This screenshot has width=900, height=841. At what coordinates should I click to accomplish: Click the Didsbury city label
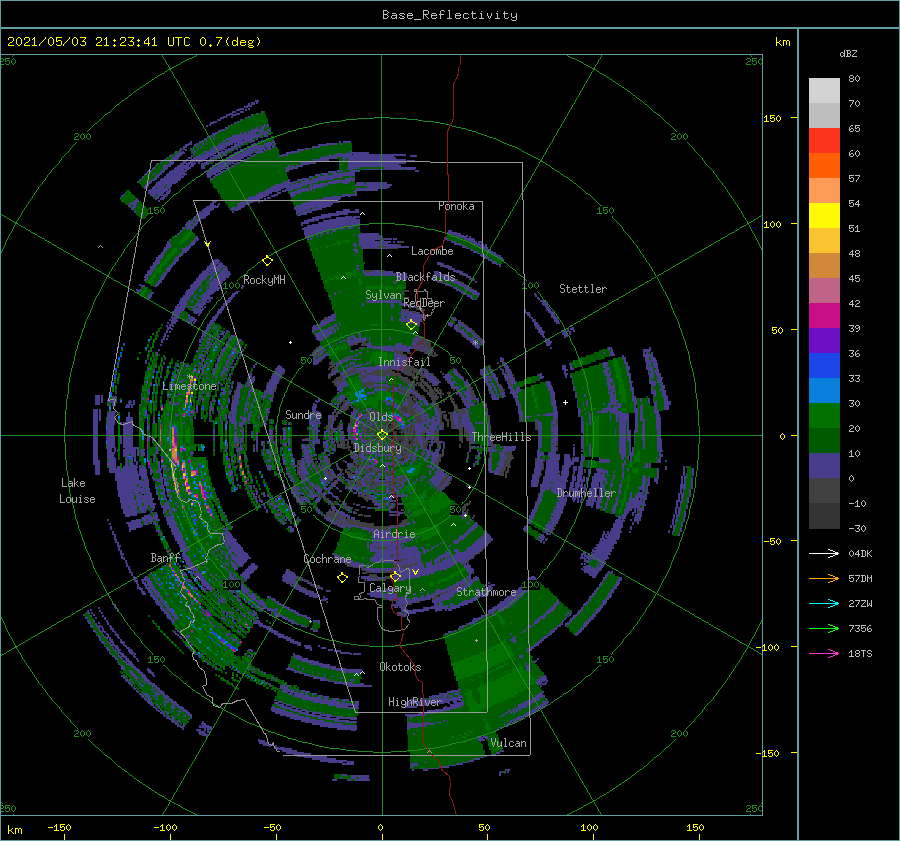(378, 448)
